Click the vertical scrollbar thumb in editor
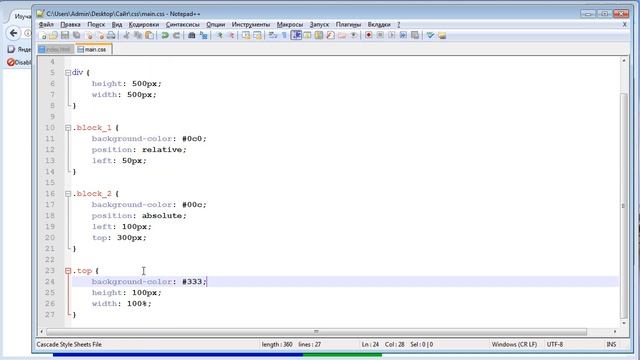The height and width of the screenshot is (360, 640). point(623,205)
